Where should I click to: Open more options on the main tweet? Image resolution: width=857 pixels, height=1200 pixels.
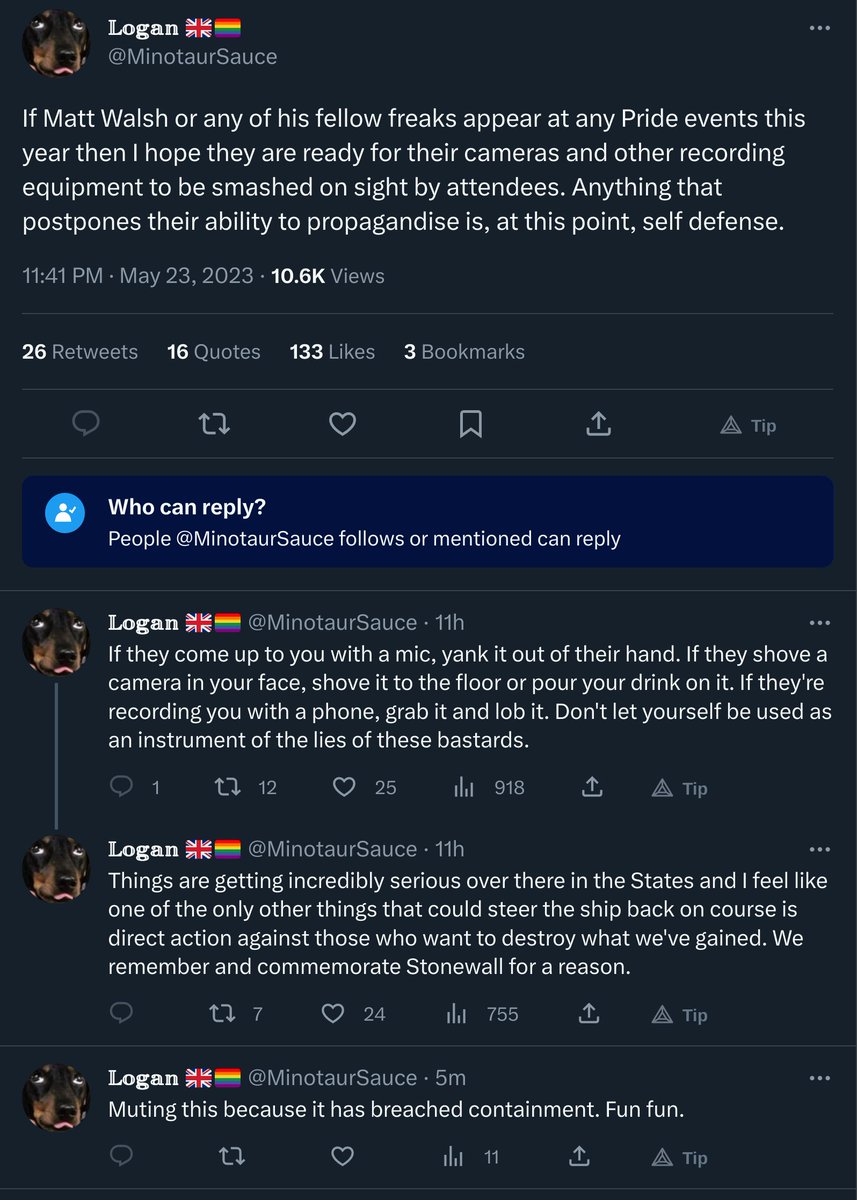tap(820, 28)
